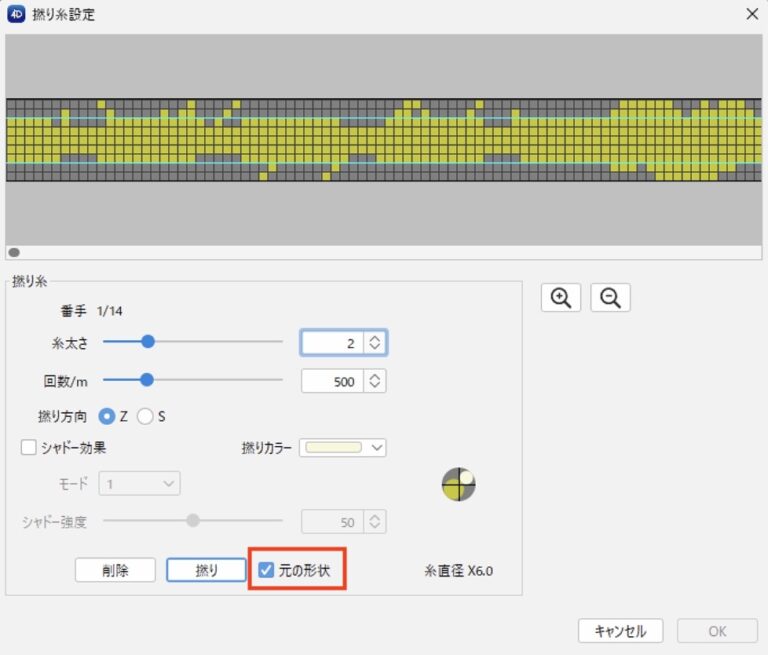Select S twist direction radio button

(145, 416)
